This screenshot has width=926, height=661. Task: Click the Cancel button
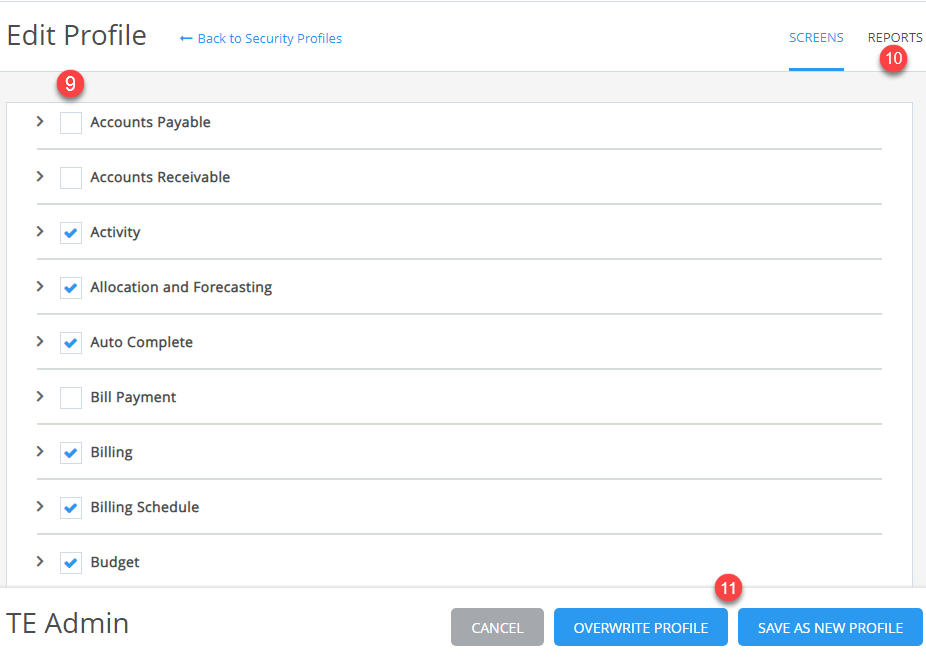click(497, 627)
